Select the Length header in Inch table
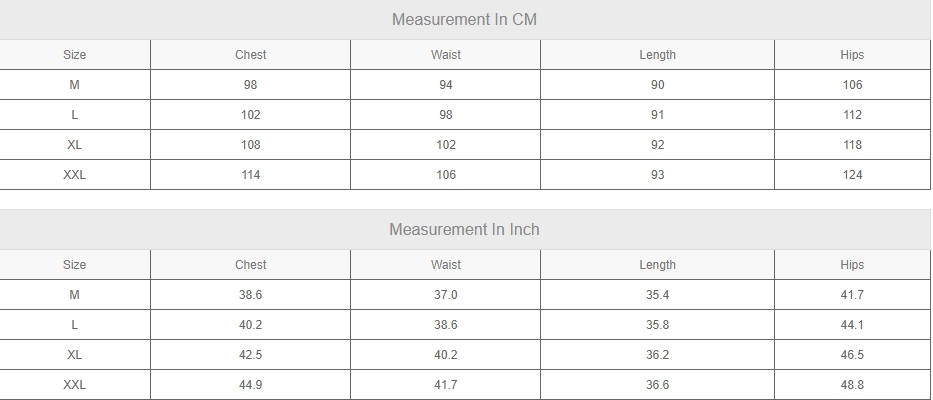 click(658, 265)
